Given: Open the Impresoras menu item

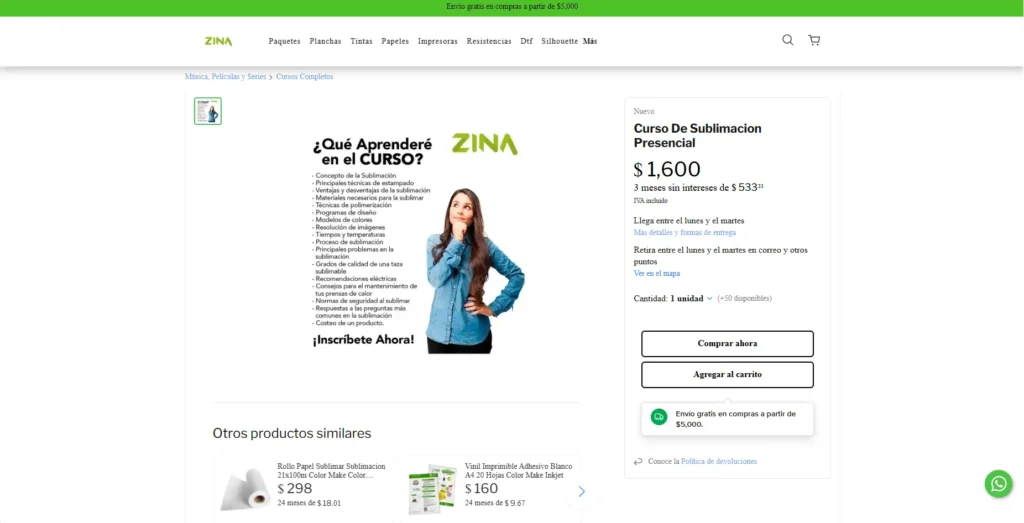Looking at the screenshot, I should (438, 41).
